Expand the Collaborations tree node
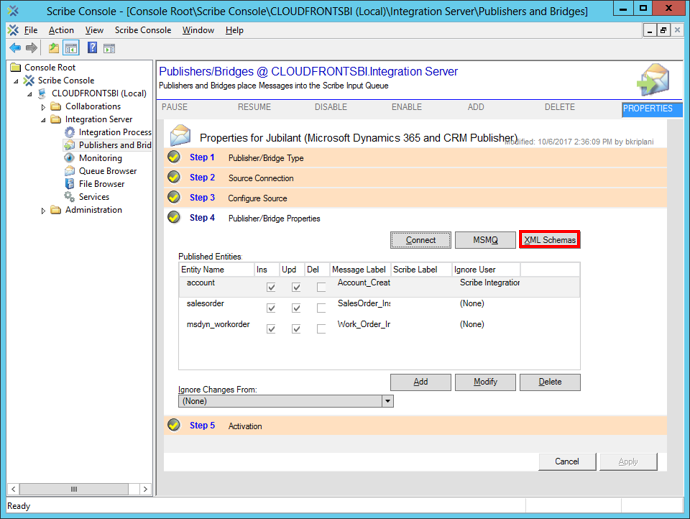Image resolution: width=690 pixels, height=519 pixels. (43, 106)
